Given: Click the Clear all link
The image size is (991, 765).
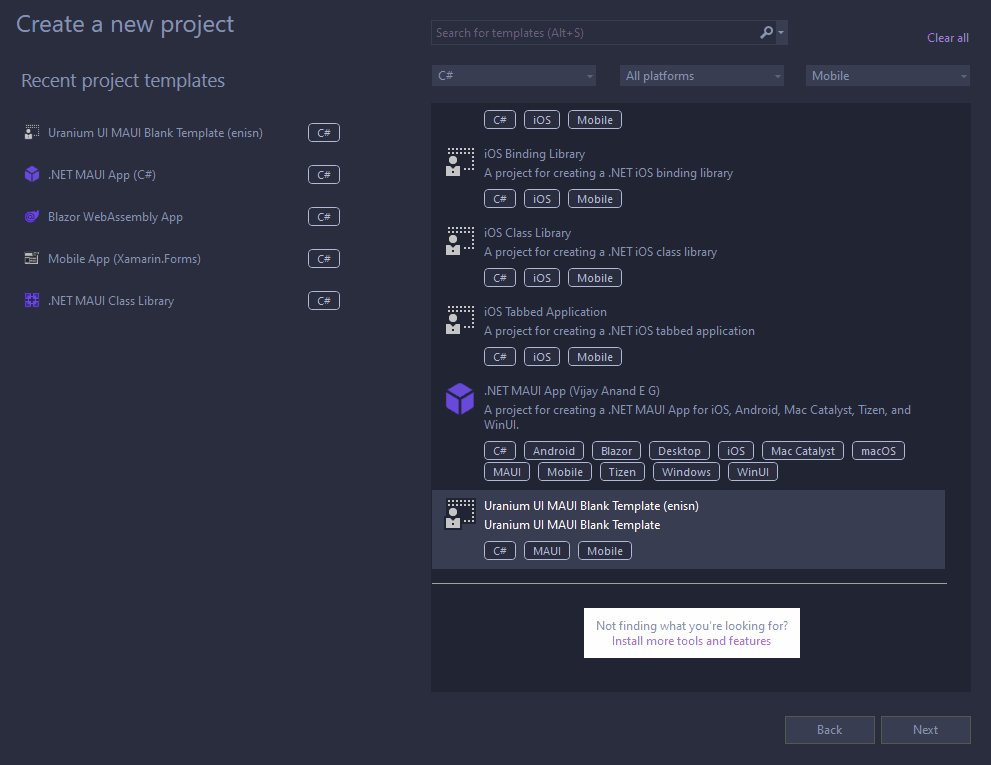Looking at the screenshot, I should 947,37.
